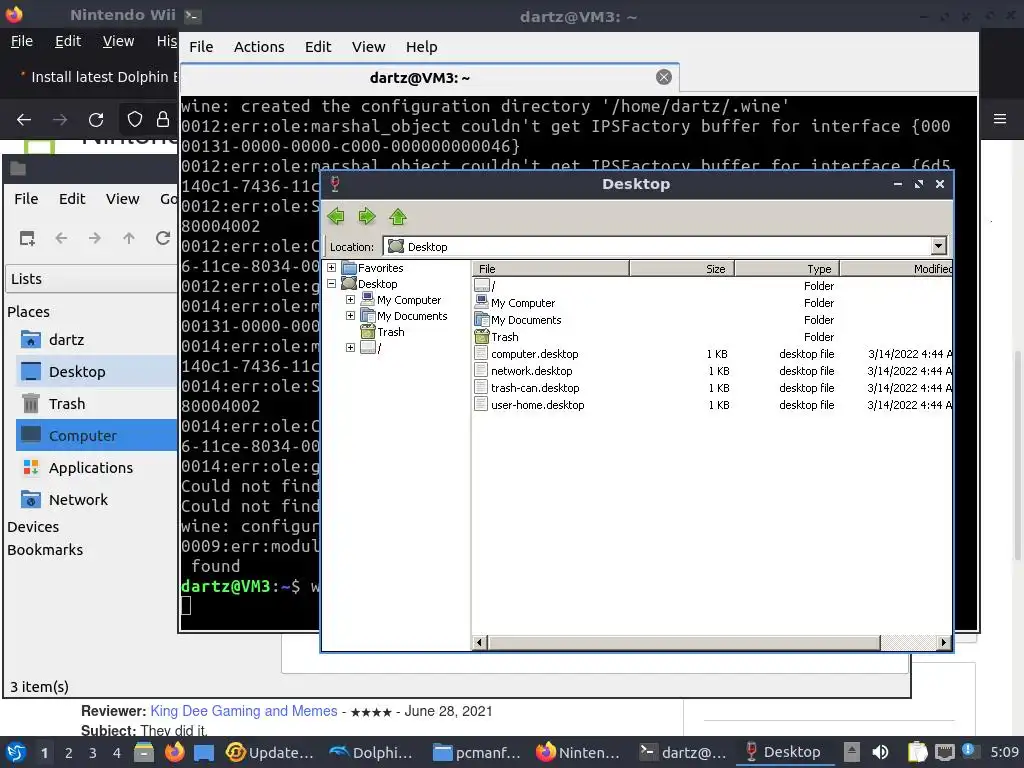The width and height of the screenshot is (1024, 768).
Task: Click Update taskbar entry
Action: click(x=269, y=753)
